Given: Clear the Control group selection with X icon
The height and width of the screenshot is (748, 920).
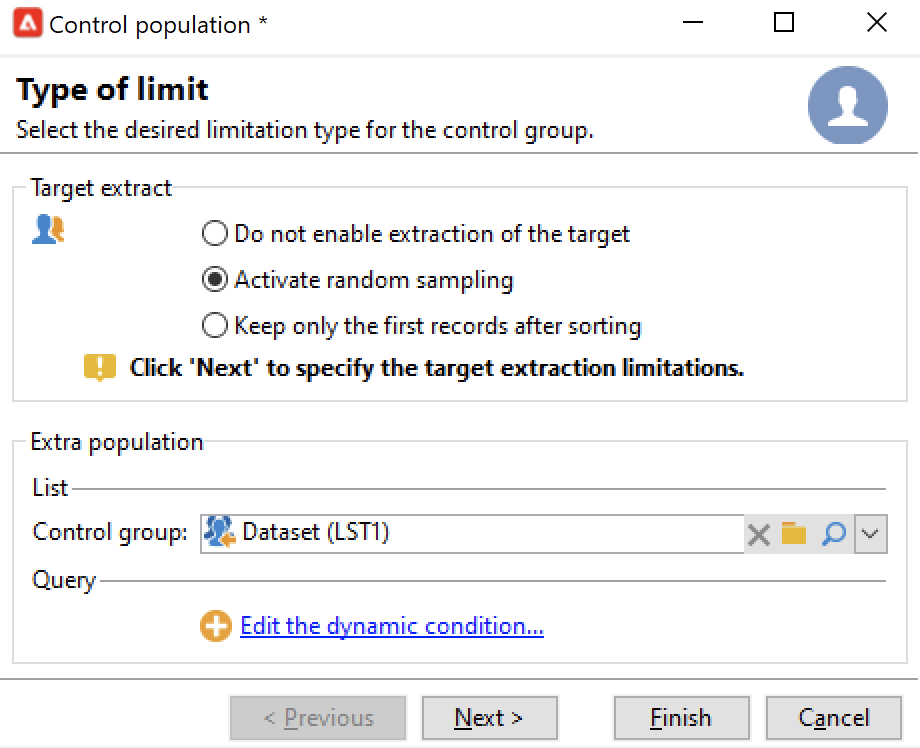Looking at the screenshot, I should tap(759, 534).
